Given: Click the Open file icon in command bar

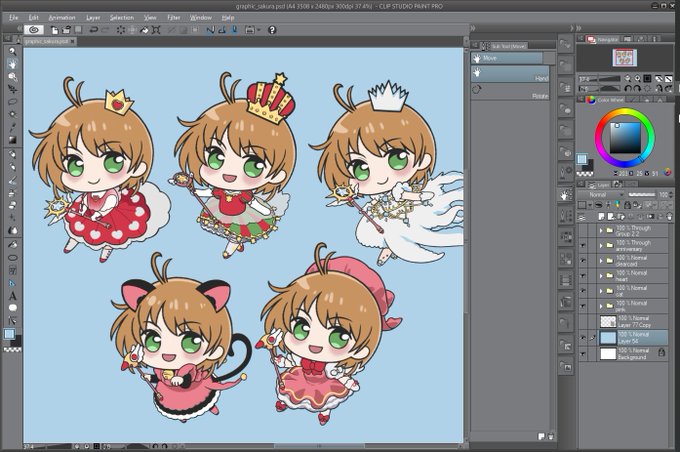Looking at the screenshot, I should tap(66, 30).
